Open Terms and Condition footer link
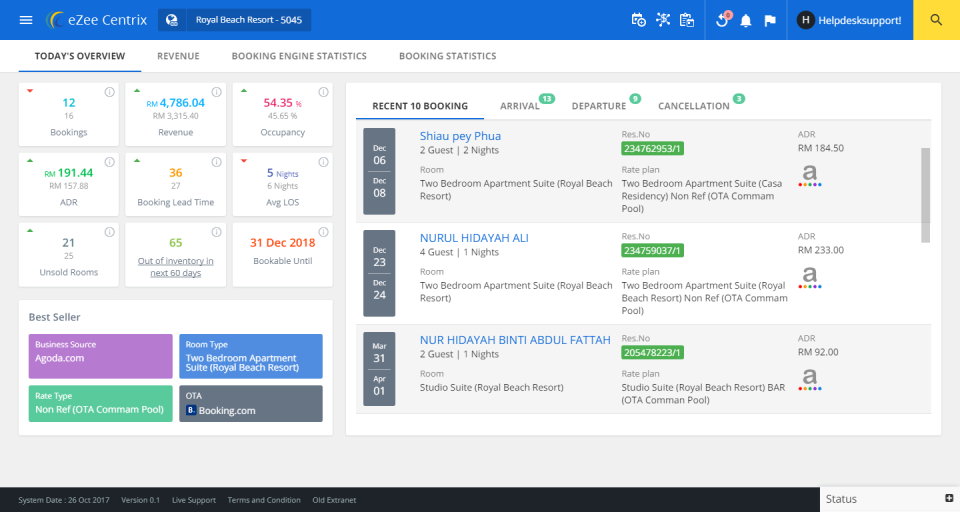 (x=264, y=500)
